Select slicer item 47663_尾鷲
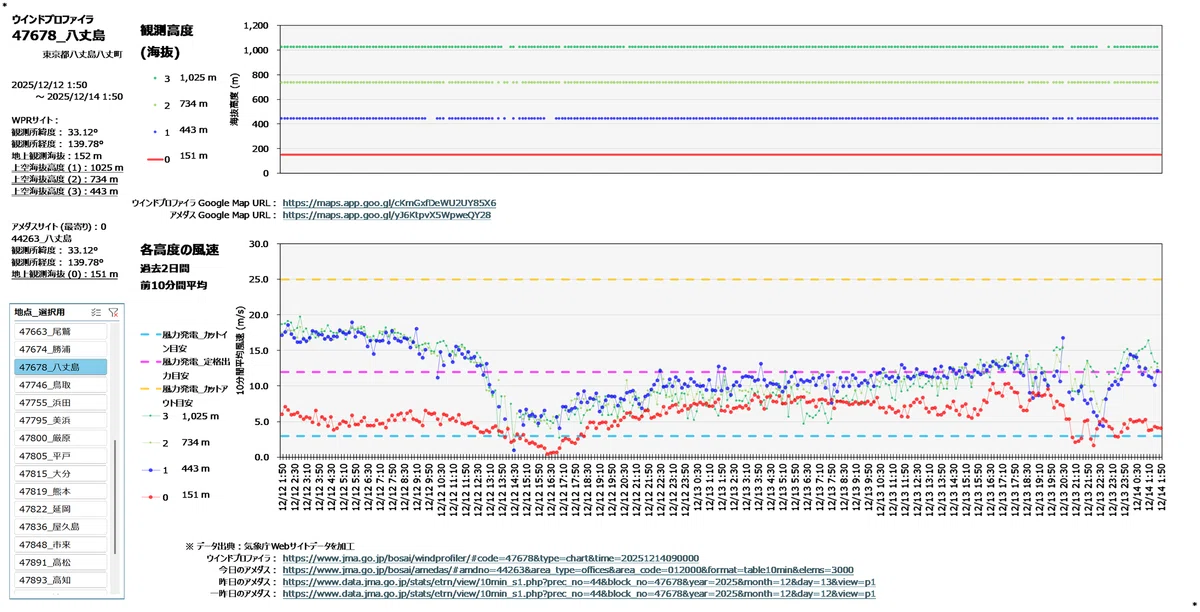The width and height of the screenshot is (1200, 612). point(61,331)
